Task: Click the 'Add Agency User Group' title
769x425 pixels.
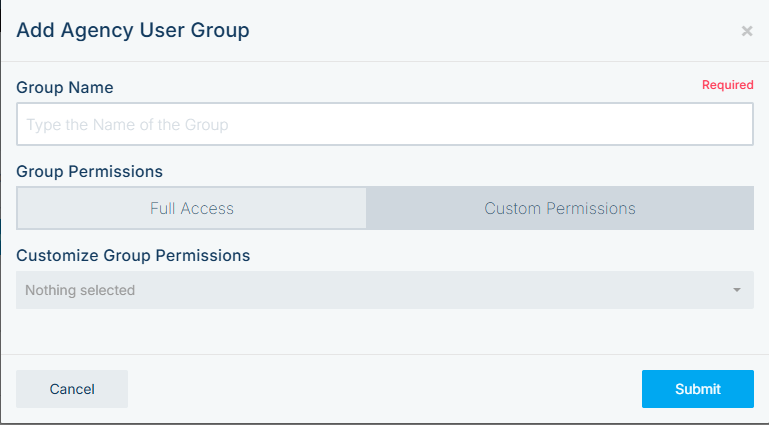Action: coord(133,30)
